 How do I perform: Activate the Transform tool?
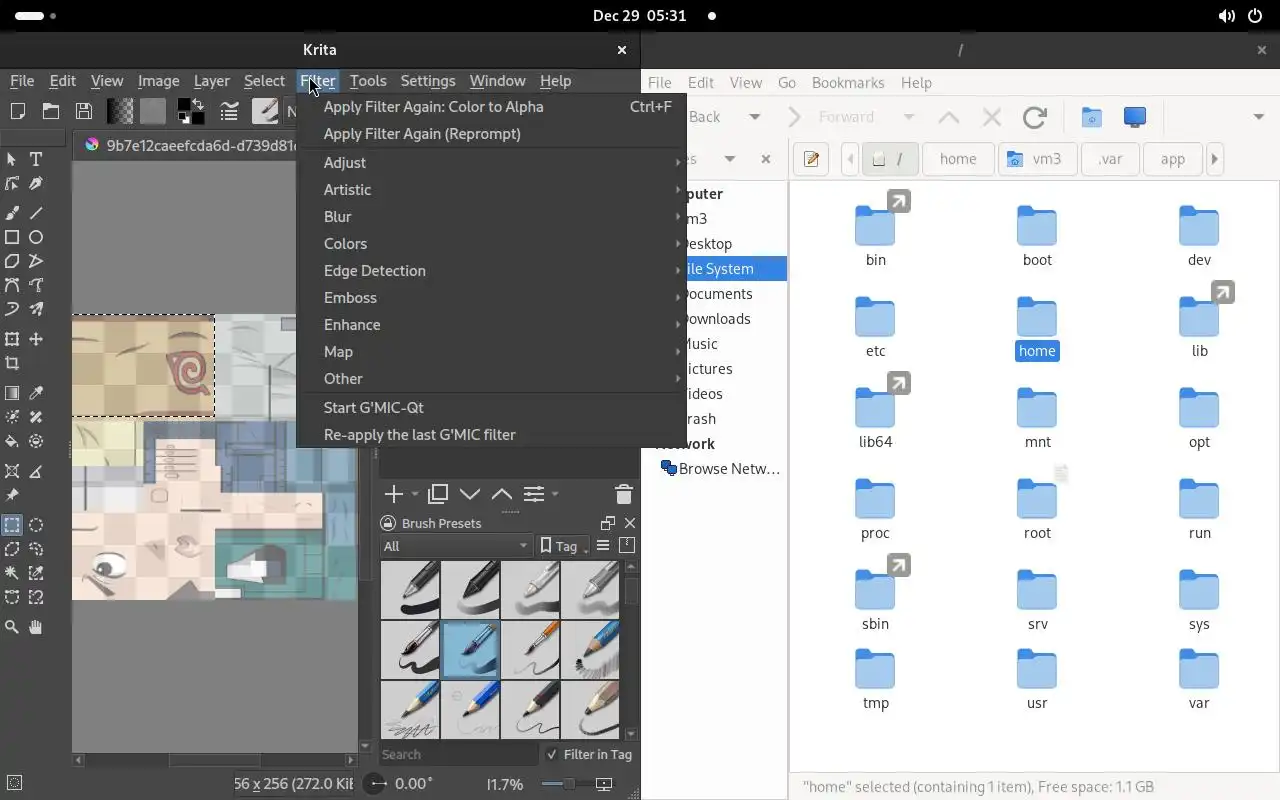12,339
